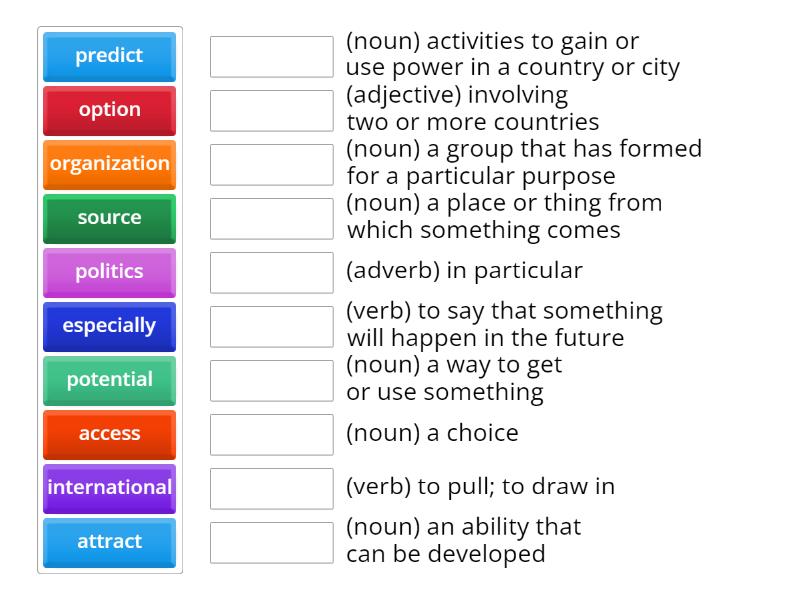The height and width of the screenshot is (600, 800).
Task: Choose the blue 'attract' word tile
Action: (109, 542)
